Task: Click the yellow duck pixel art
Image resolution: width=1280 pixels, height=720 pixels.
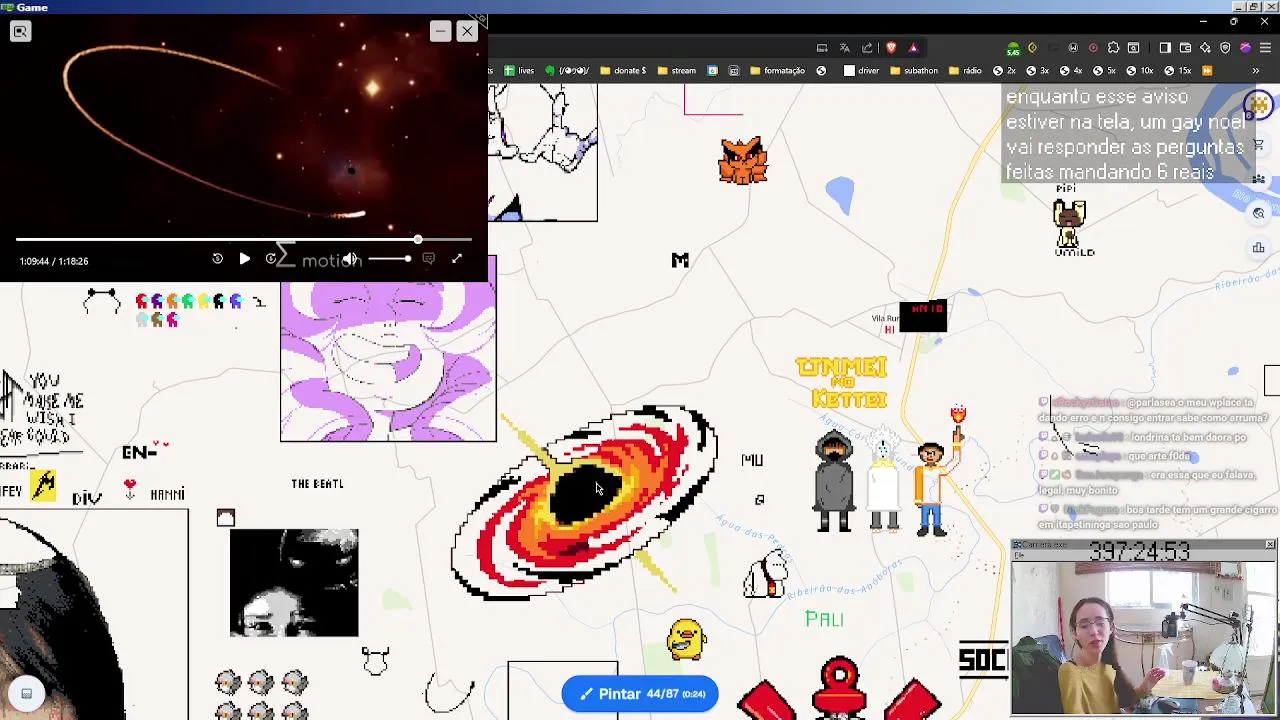Action: (x=686, y=640)
